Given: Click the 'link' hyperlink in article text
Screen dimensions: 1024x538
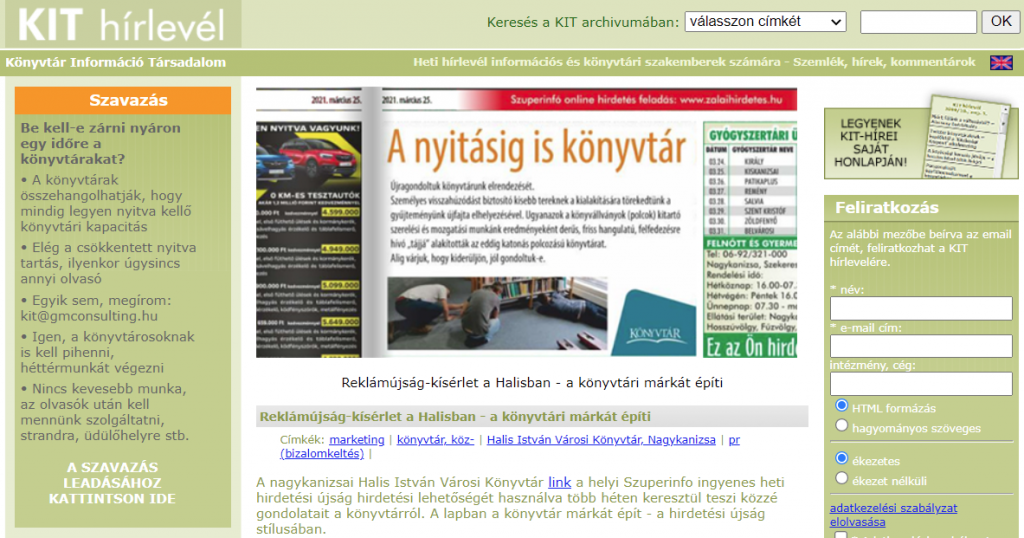Looking at the screenshot, I should click(559, 483).
